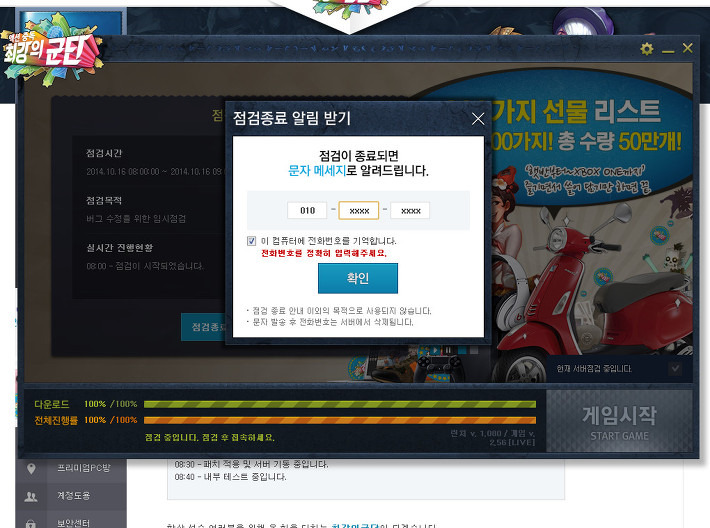This screenshot has width=710, height=528.
Task: Click the 다운로드 green progress bar
Action: [340, 404]
